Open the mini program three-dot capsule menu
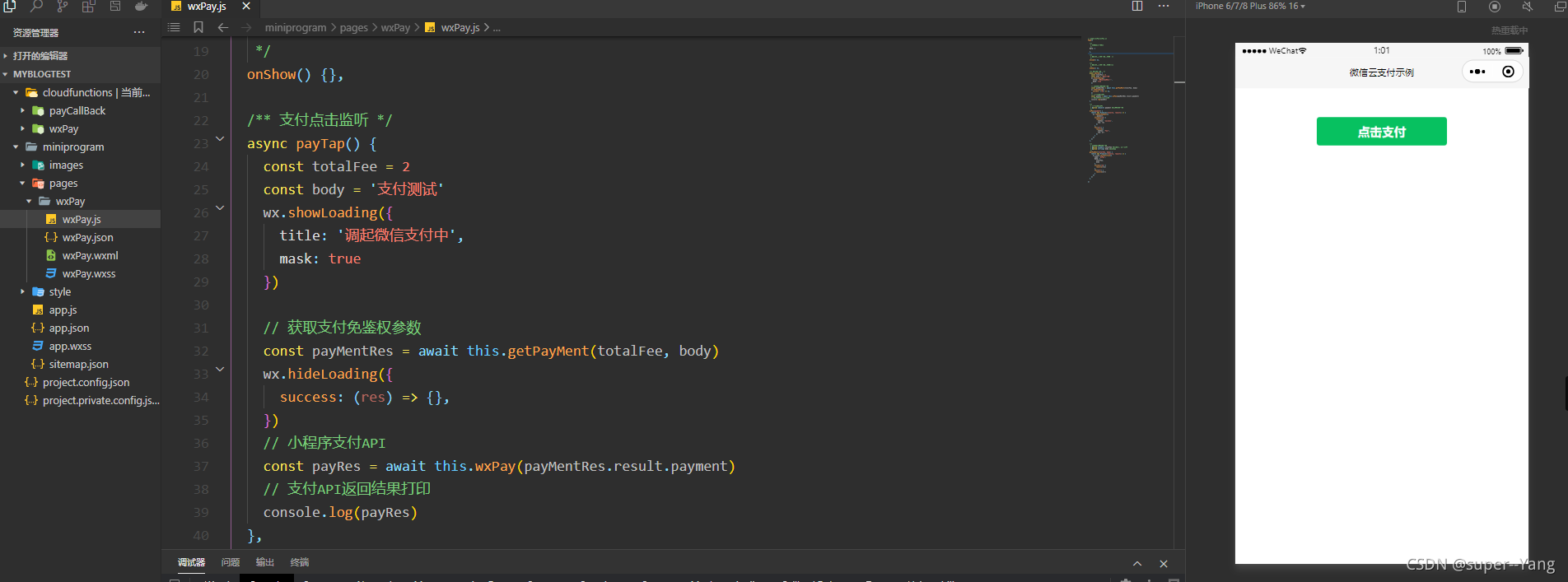The width and height of the screenshot is (1568, 582). pyautogui.click(x=1477, y=72)
